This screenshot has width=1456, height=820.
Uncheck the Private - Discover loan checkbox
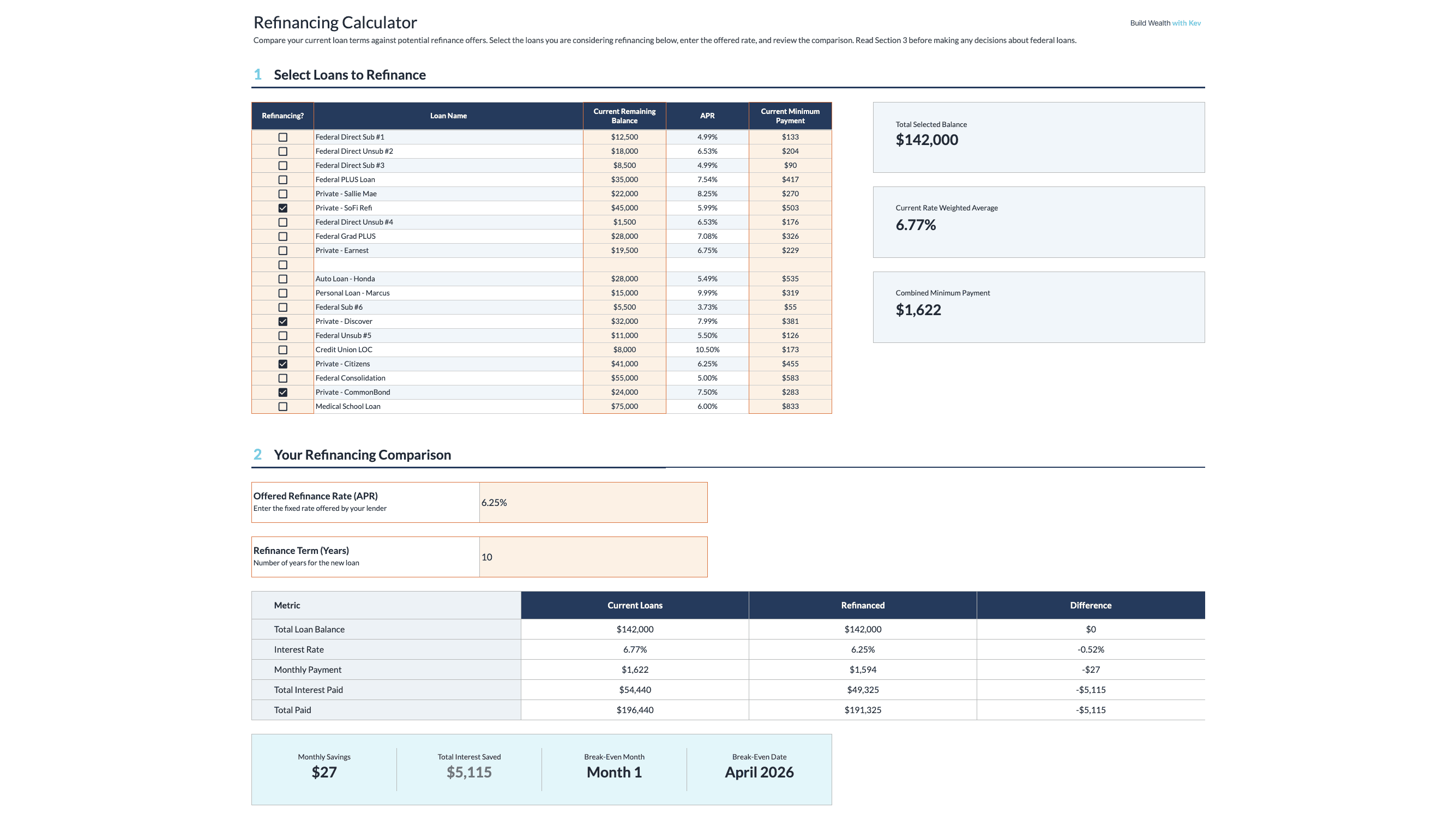(x=282, y=322)
